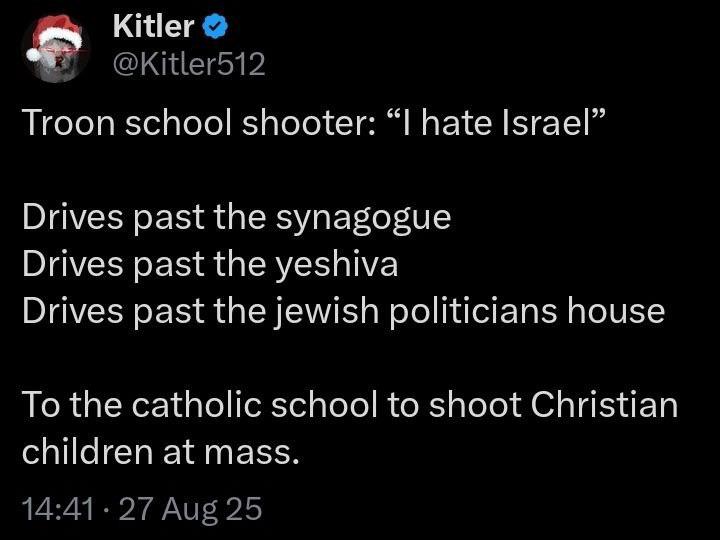Click the line mentioning the yeshiva
This screenshot has height=540, width=720.
(x=210, y=264)
